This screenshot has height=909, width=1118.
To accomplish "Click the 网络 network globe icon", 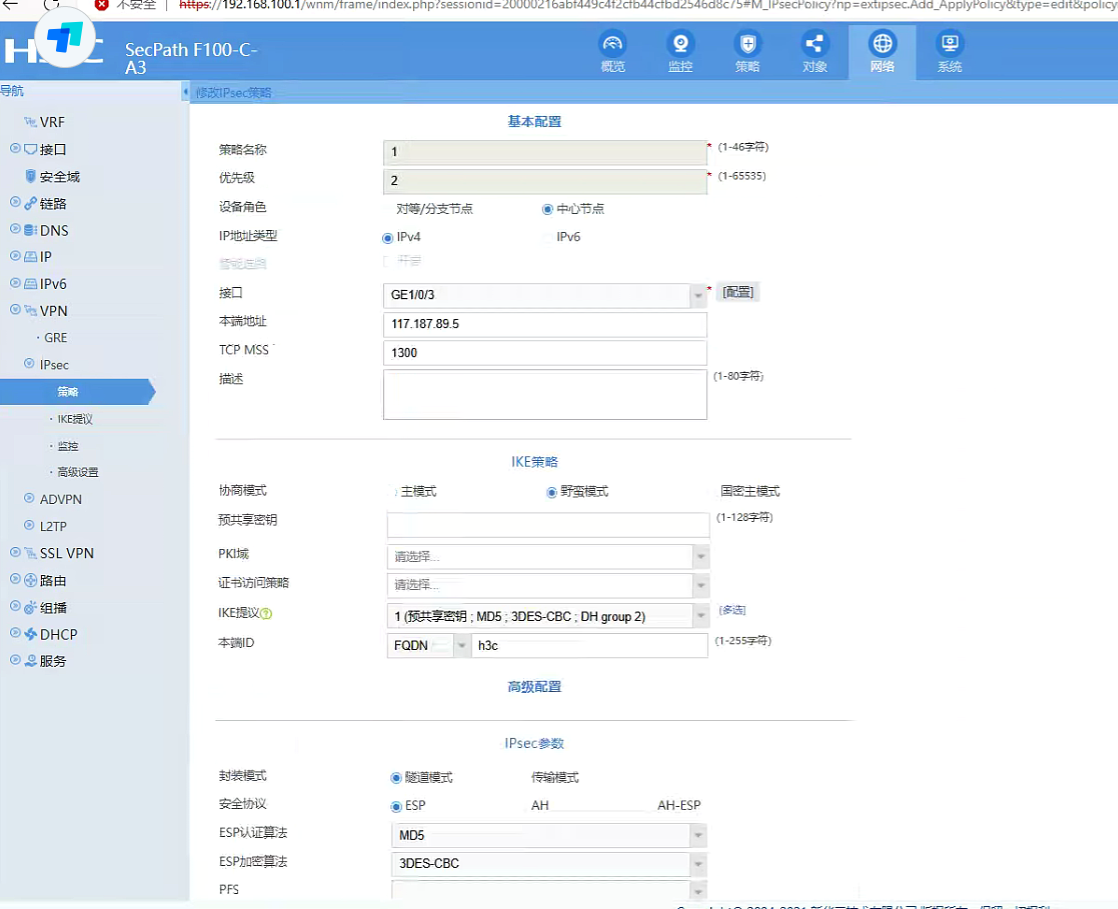I will coord(882,45).
